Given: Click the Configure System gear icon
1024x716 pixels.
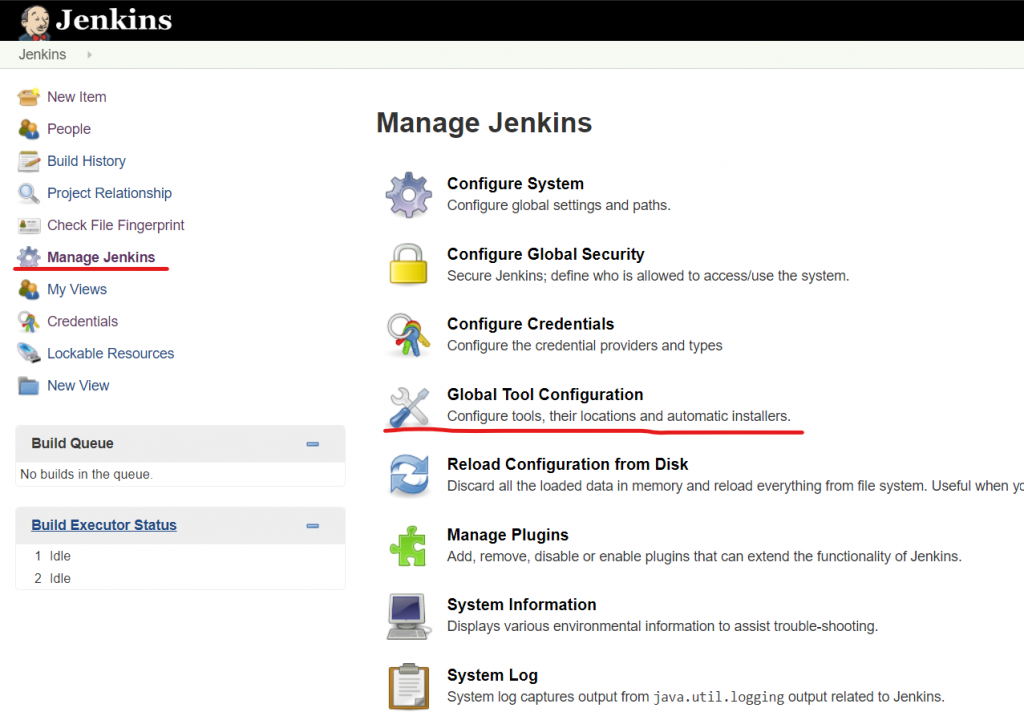Looking at the screenshot, I should [x=409, y=195].
